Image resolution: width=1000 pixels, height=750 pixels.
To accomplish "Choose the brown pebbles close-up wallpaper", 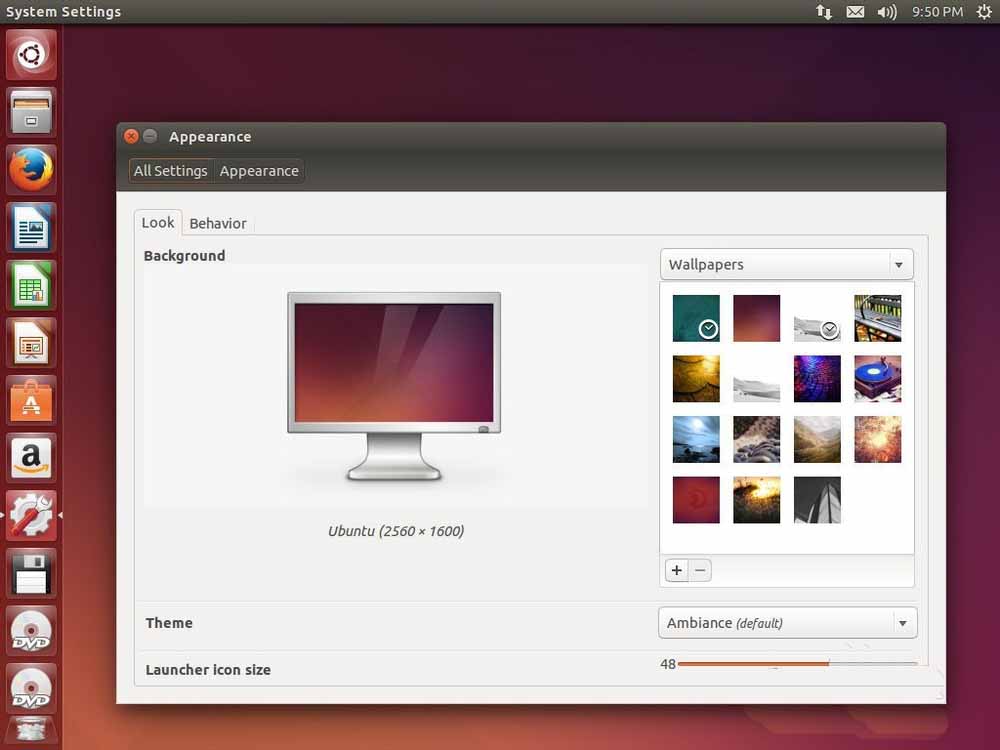I will point(756,439).
